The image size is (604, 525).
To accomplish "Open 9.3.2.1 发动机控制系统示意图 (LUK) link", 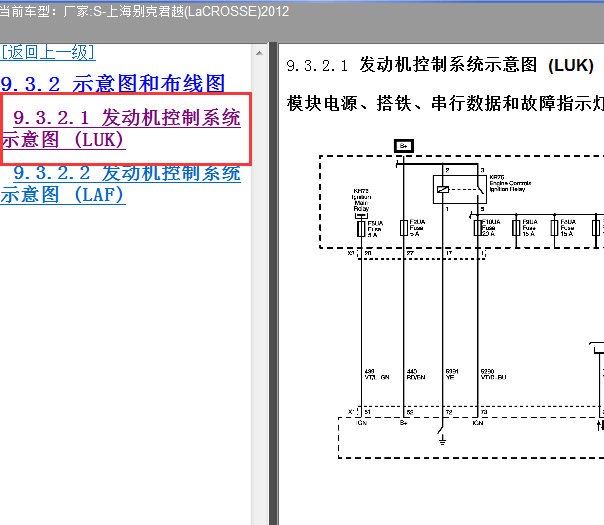I will pyautogui.click(x=122, y=129).
